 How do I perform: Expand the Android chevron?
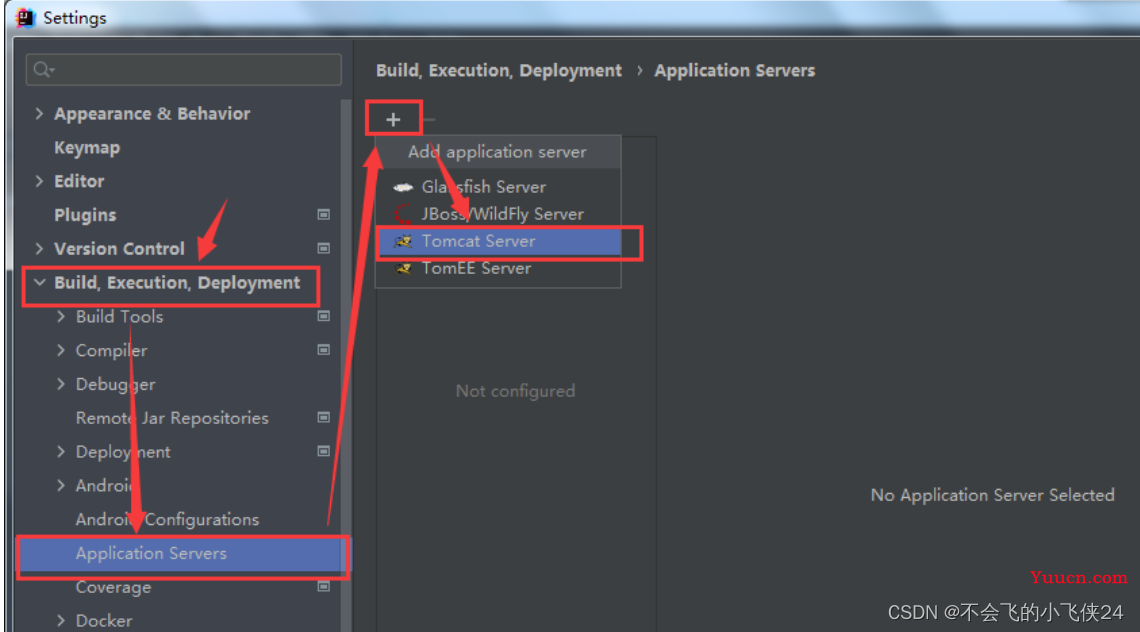tap(61, 485)
